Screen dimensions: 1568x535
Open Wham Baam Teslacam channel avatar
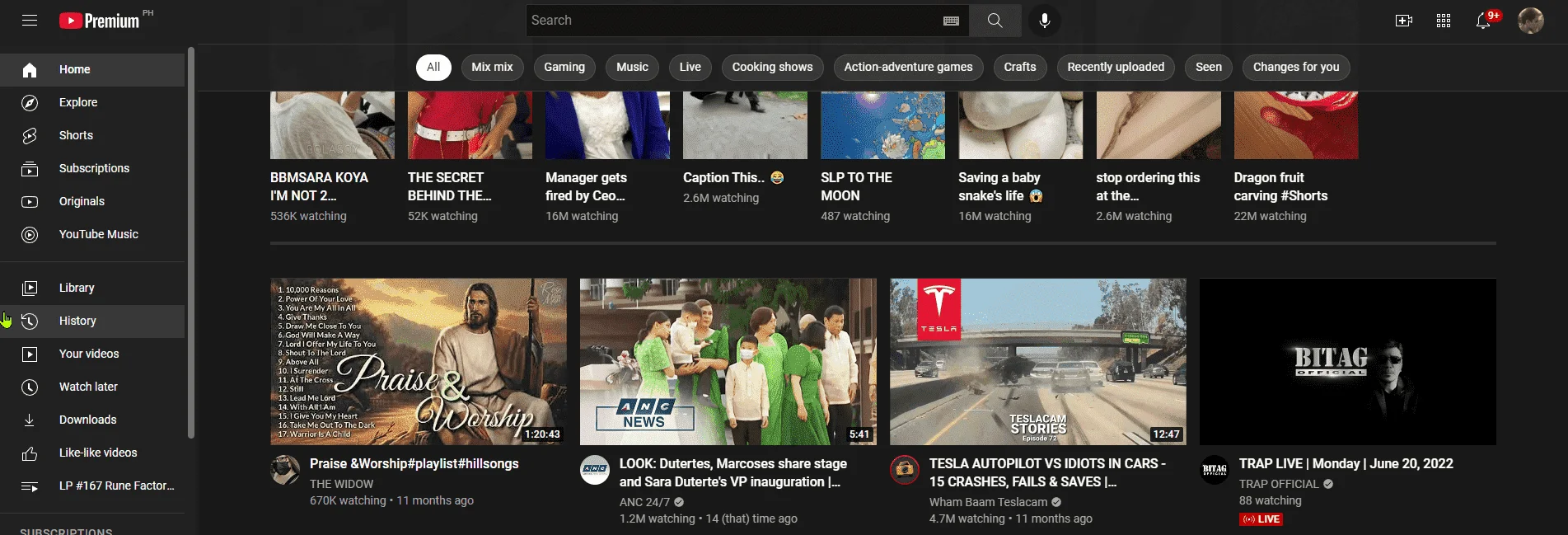[905, 470]
